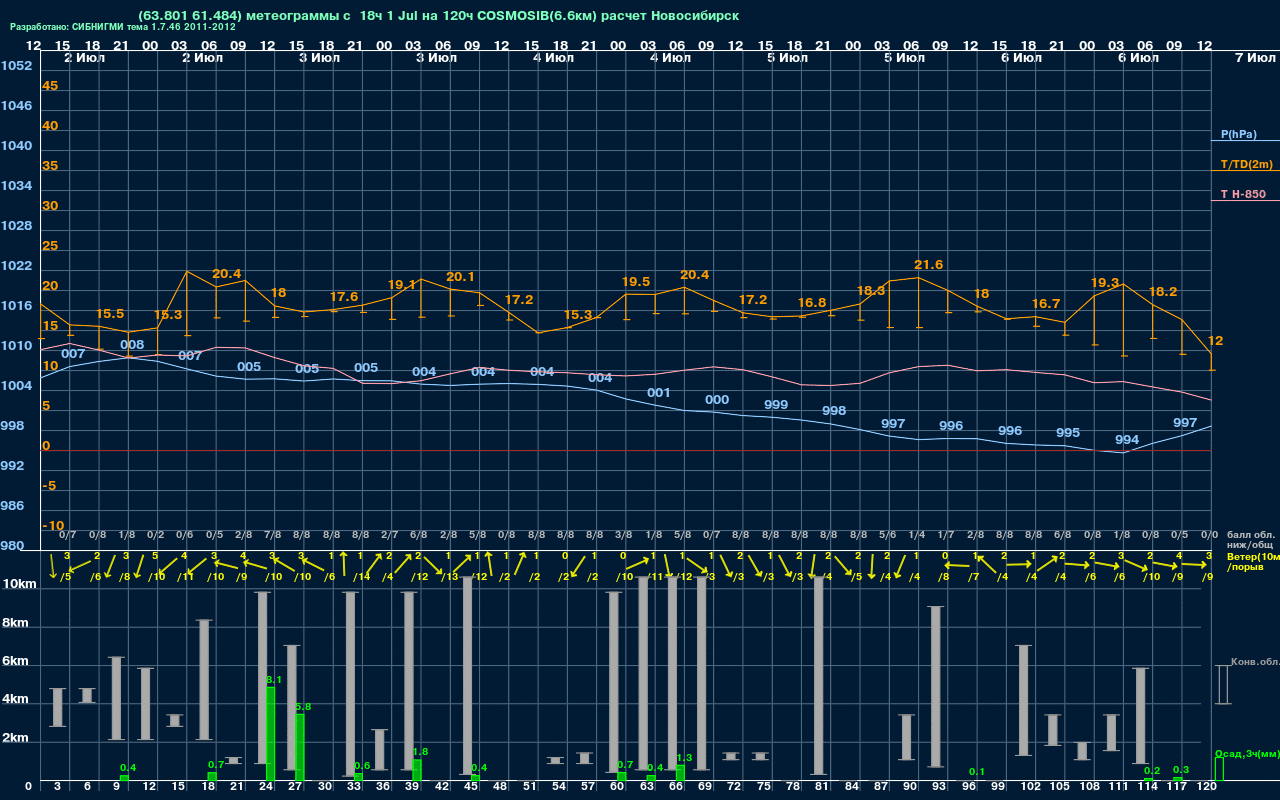
Task: Click the 10km altitude axis label
Action: coord(19,583)
